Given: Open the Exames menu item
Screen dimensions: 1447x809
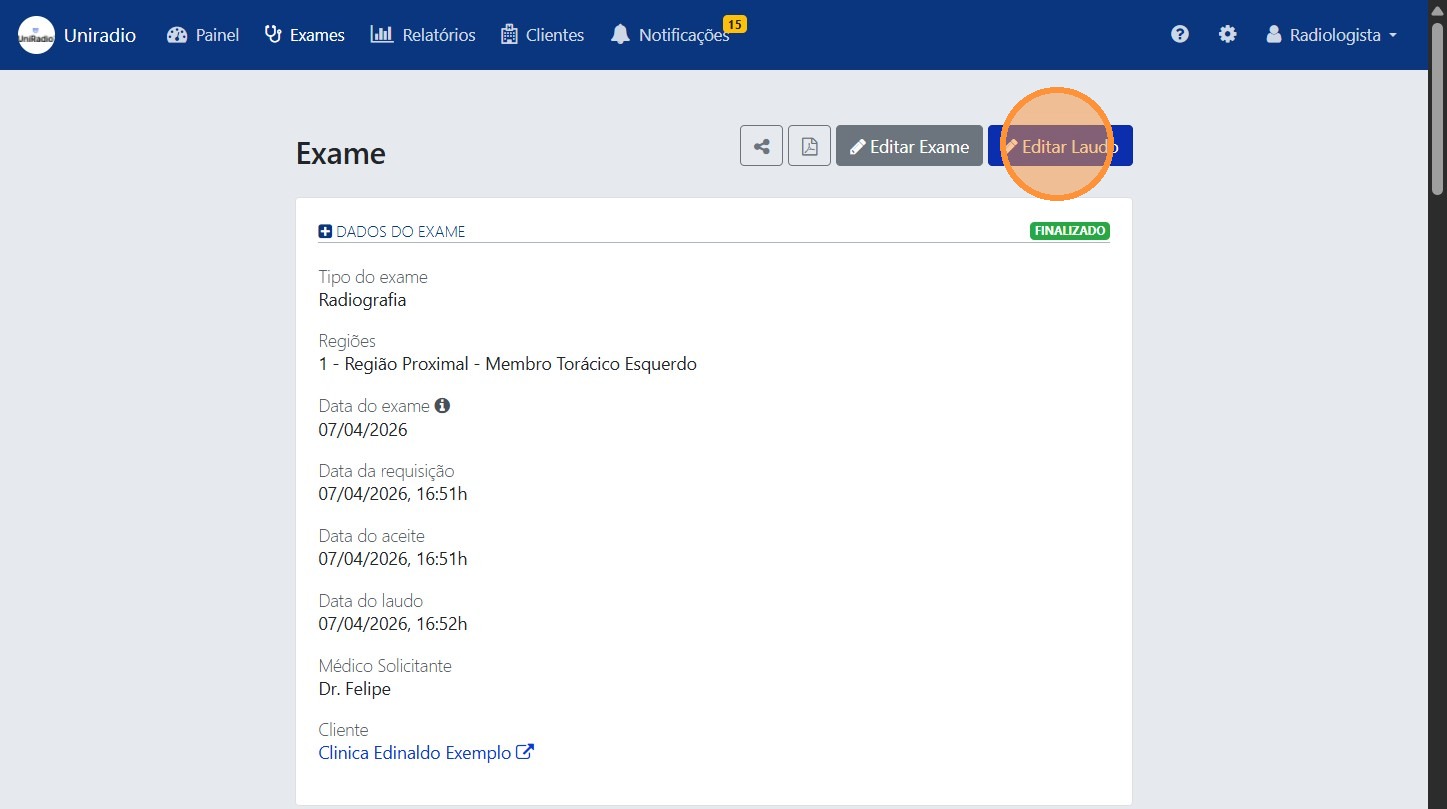Looking at the screenshot, I should 304,35.
